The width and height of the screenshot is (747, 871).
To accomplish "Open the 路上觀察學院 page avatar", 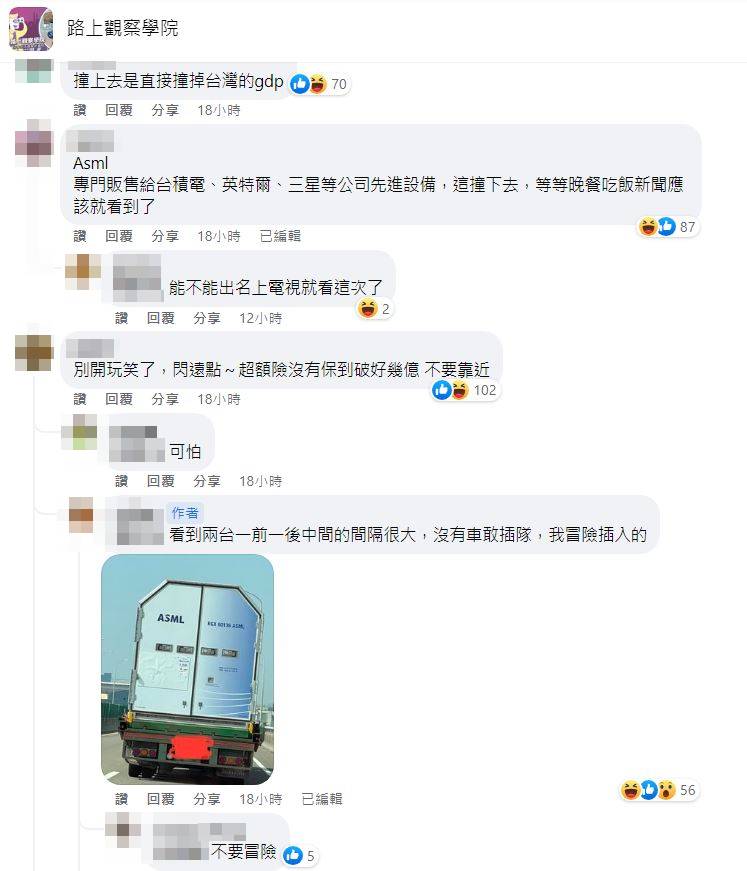I will pos(31,29).
